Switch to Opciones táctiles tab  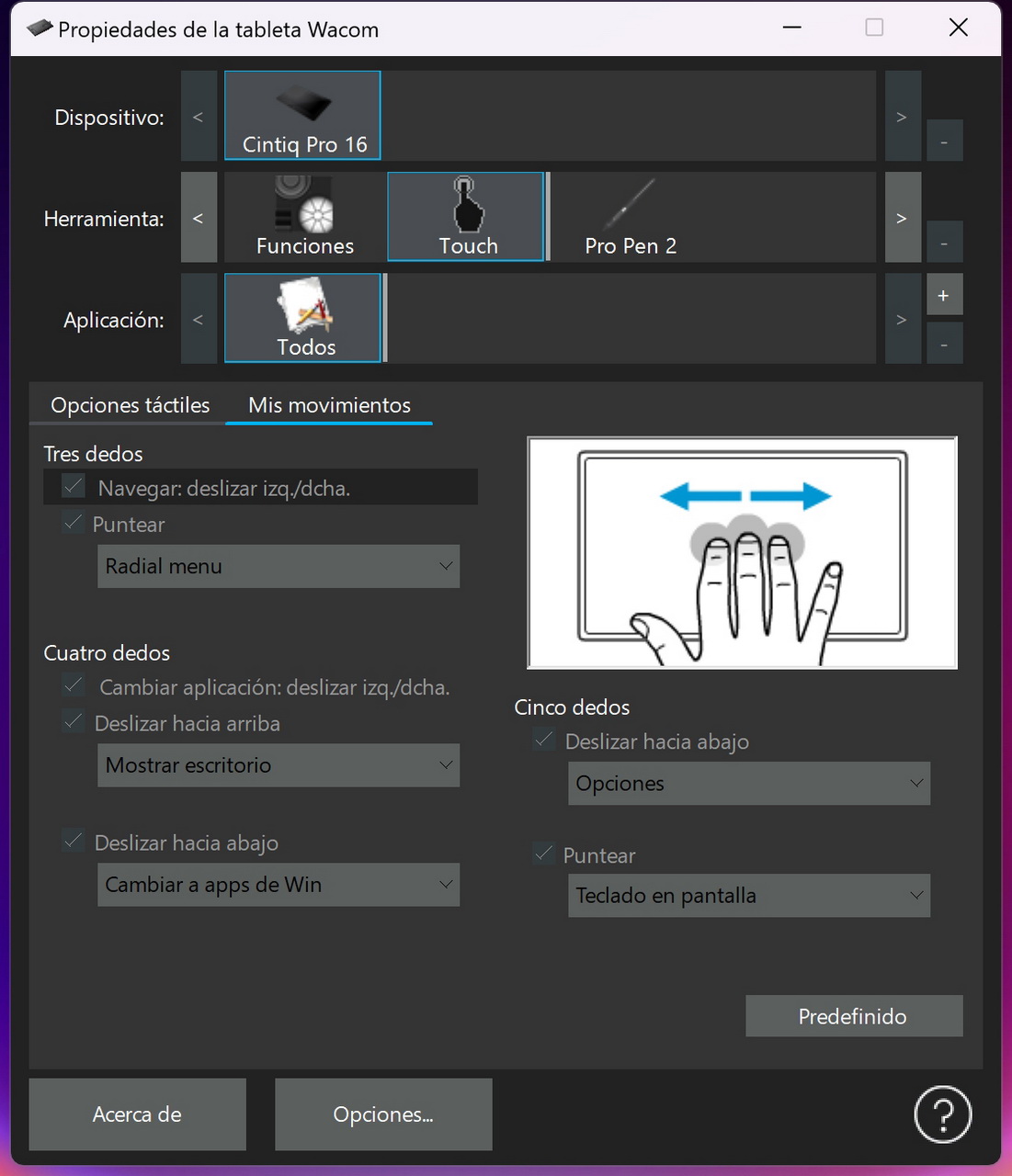point(130,405)
